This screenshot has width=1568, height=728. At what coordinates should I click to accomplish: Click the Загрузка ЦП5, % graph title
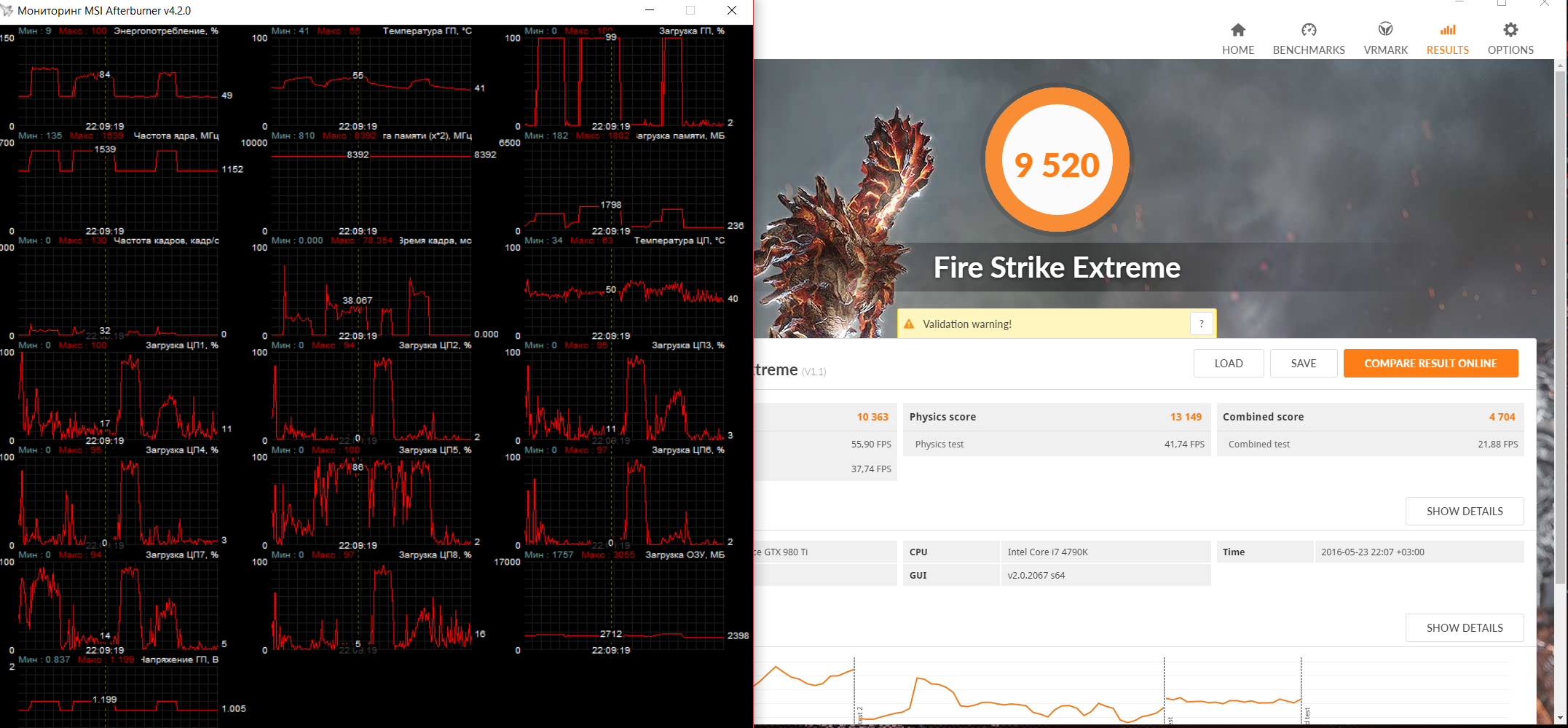435,450
